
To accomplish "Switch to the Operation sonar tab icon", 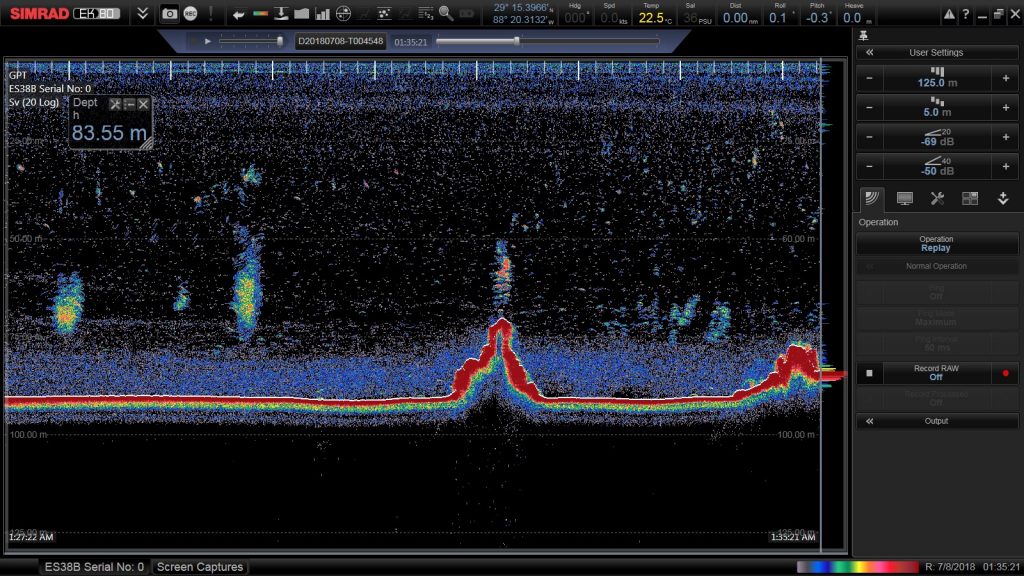I will pyautogui.click(x=872, y=199).
